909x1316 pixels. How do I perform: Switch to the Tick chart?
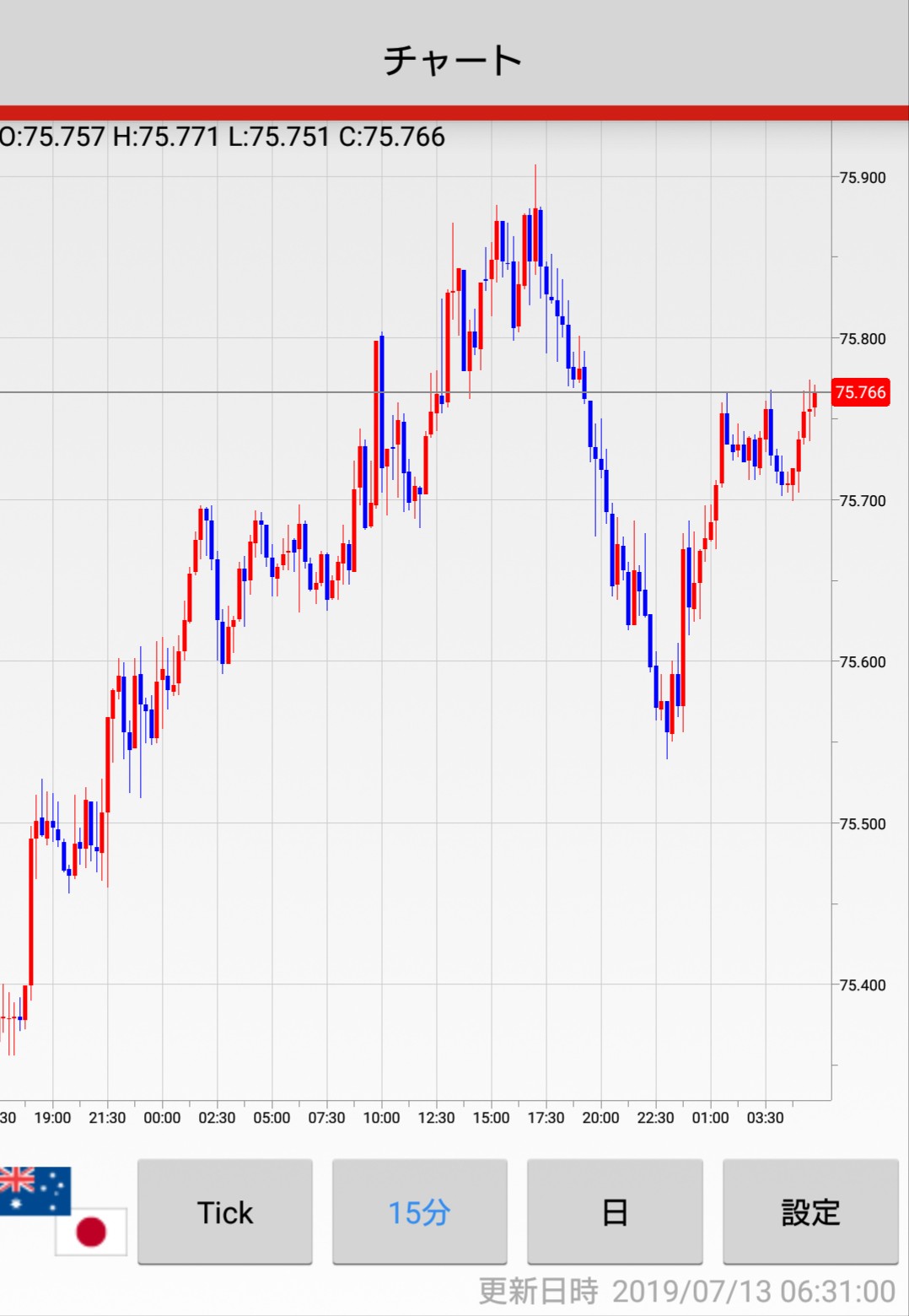tap(225, 1212)
